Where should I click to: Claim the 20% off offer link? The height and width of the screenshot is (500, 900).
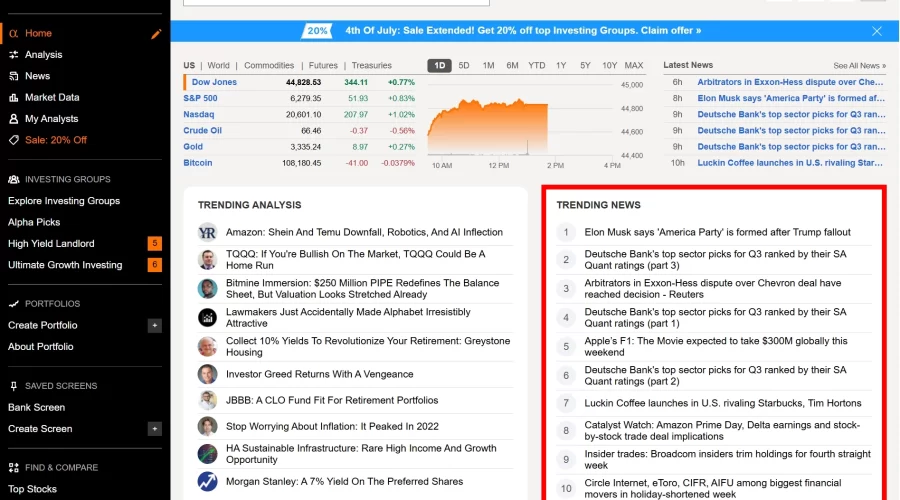point(671,31)
